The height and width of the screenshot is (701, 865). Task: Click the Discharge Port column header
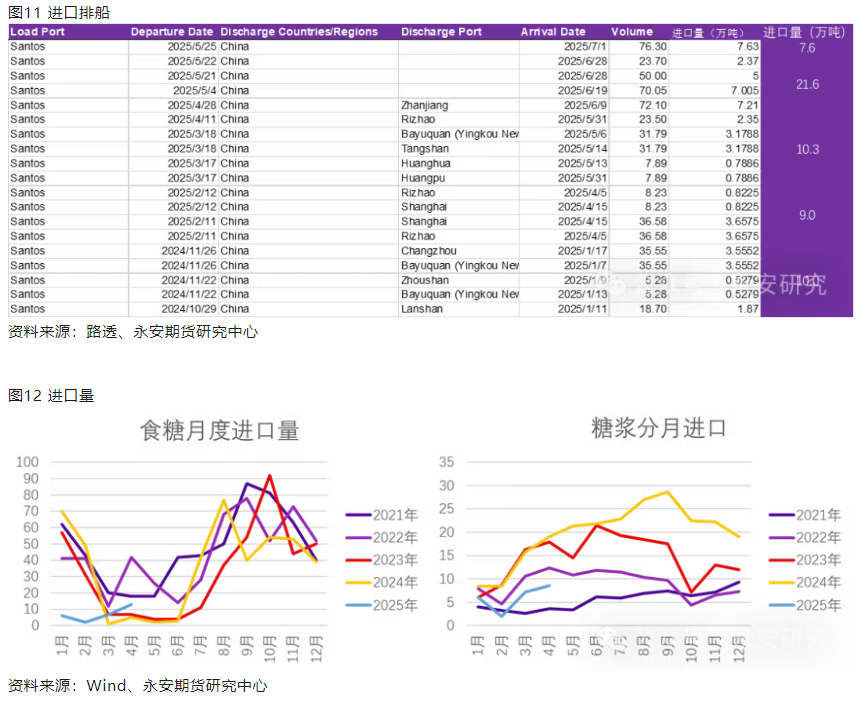tap(441, 32)
